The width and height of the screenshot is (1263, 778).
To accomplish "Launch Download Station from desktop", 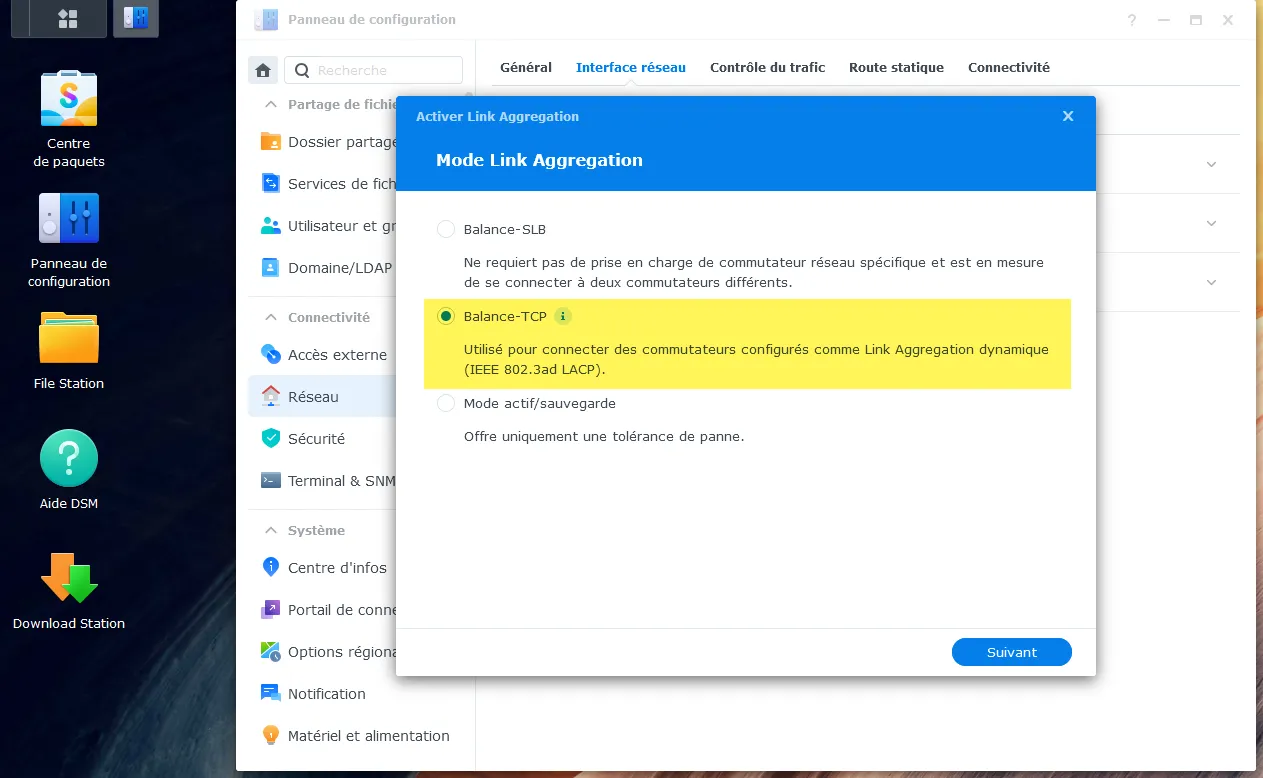I will pos(68,582).
